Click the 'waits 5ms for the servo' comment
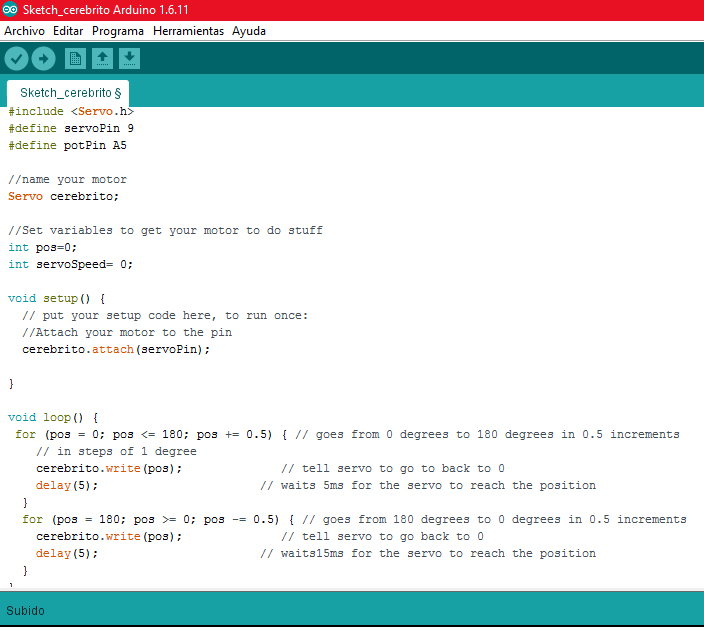This screenshot has width=704, height=627. [428, 486]
